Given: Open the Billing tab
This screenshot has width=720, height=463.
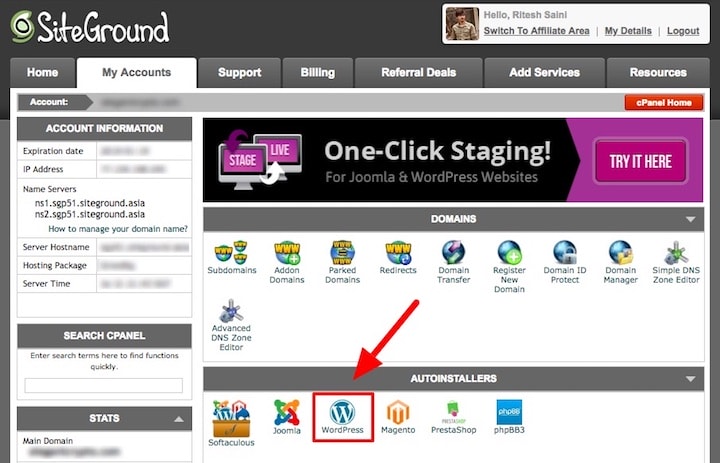Looking at the screenshot, I should (x=318, y=73).
